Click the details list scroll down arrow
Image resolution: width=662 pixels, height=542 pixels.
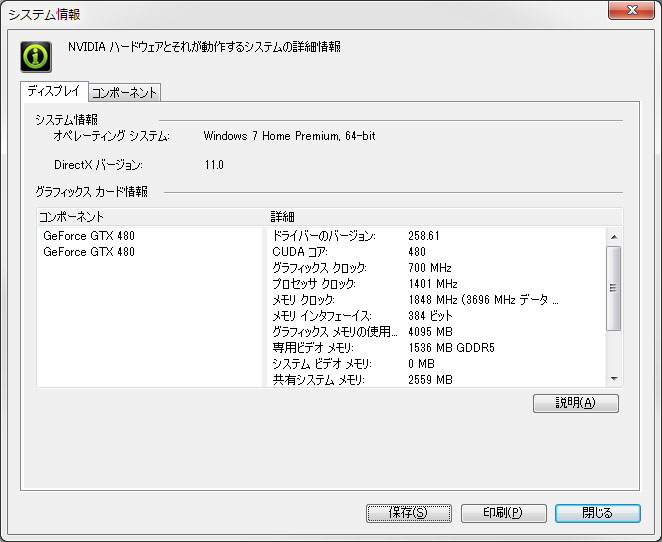coord(614,379)
